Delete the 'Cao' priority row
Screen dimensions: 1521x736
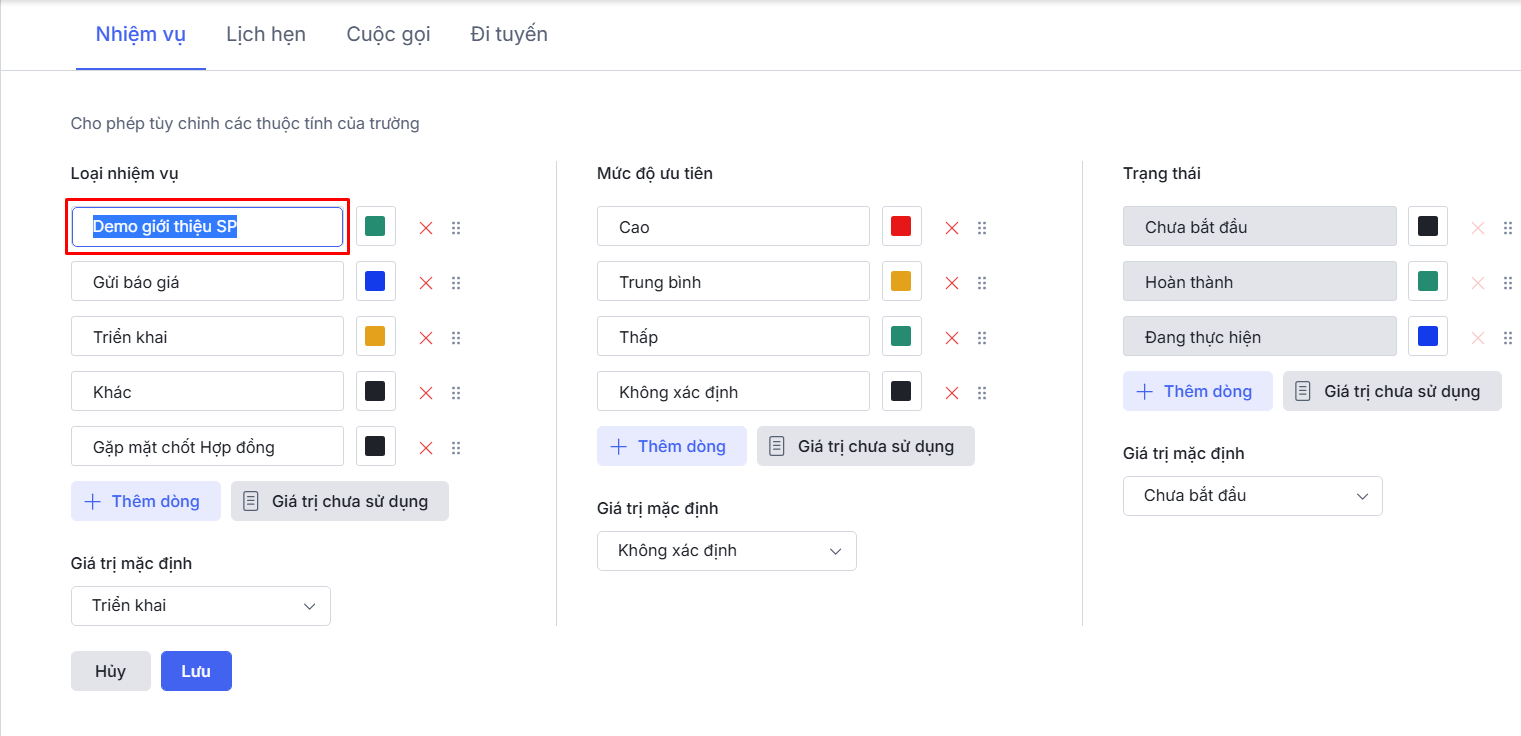tap(952, 228)
